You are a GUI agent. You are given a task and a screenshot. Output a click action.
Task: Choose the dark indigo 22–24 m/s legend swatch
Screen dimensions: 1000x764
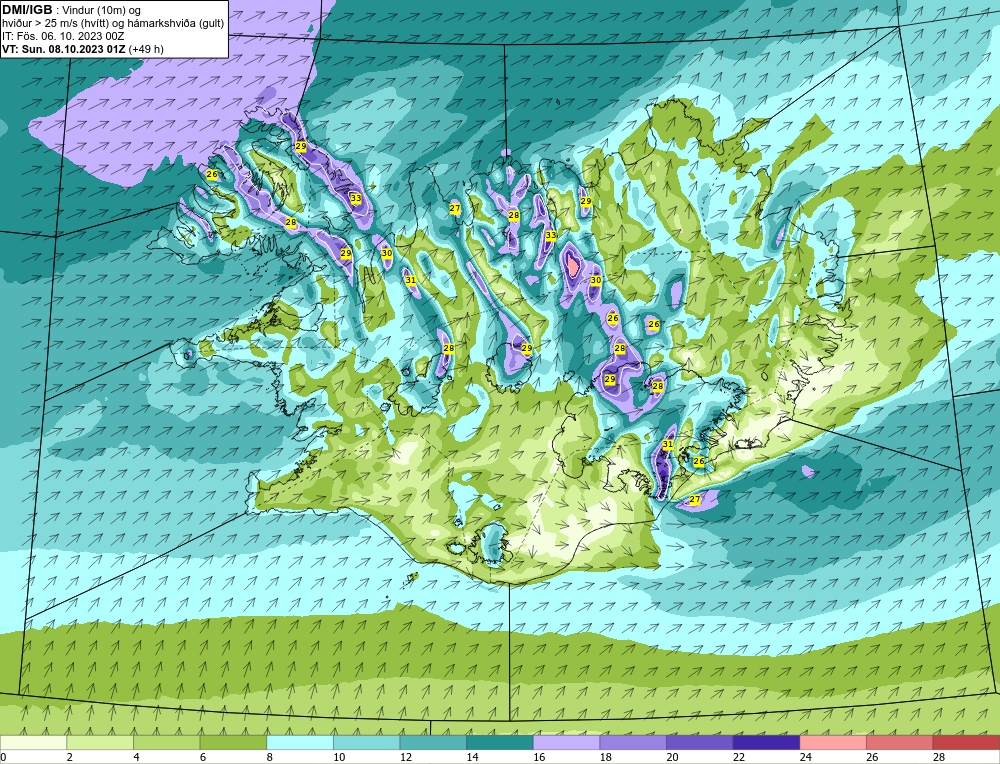coord(767,743)
